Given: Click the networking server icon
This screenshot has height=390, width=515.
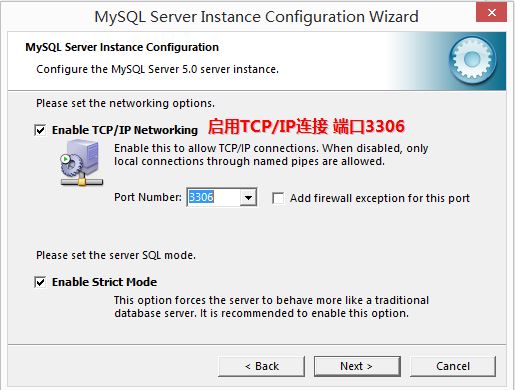Looking at the screenshot, I should [x=81, y=163].
